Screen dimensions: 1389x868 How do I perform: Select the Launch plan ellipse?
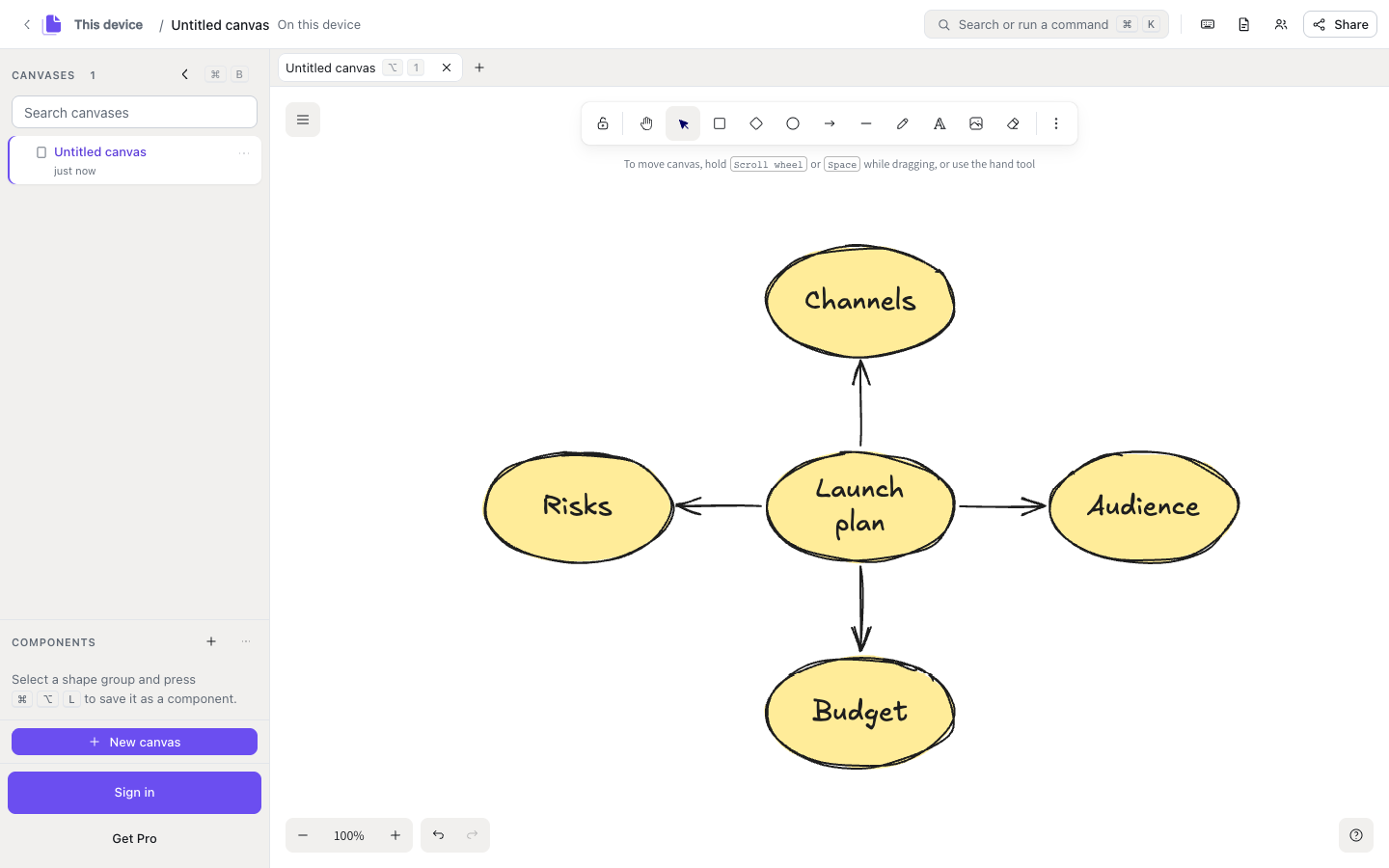click(860, 506)
